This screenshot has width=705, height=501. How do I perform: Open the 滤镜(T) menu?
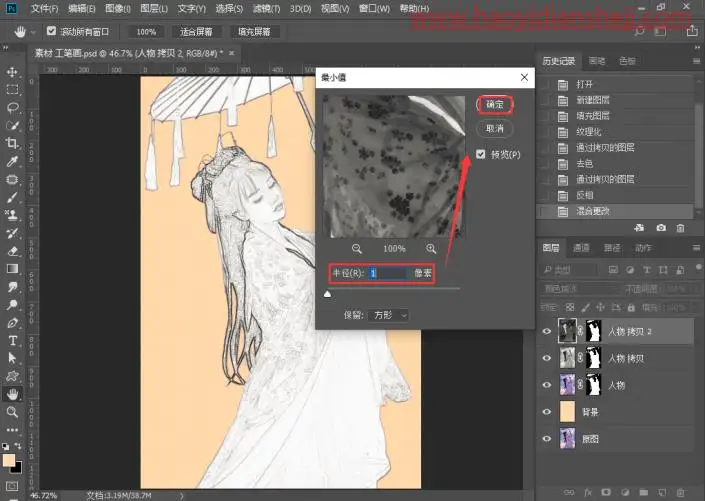(x=266, y=8)
